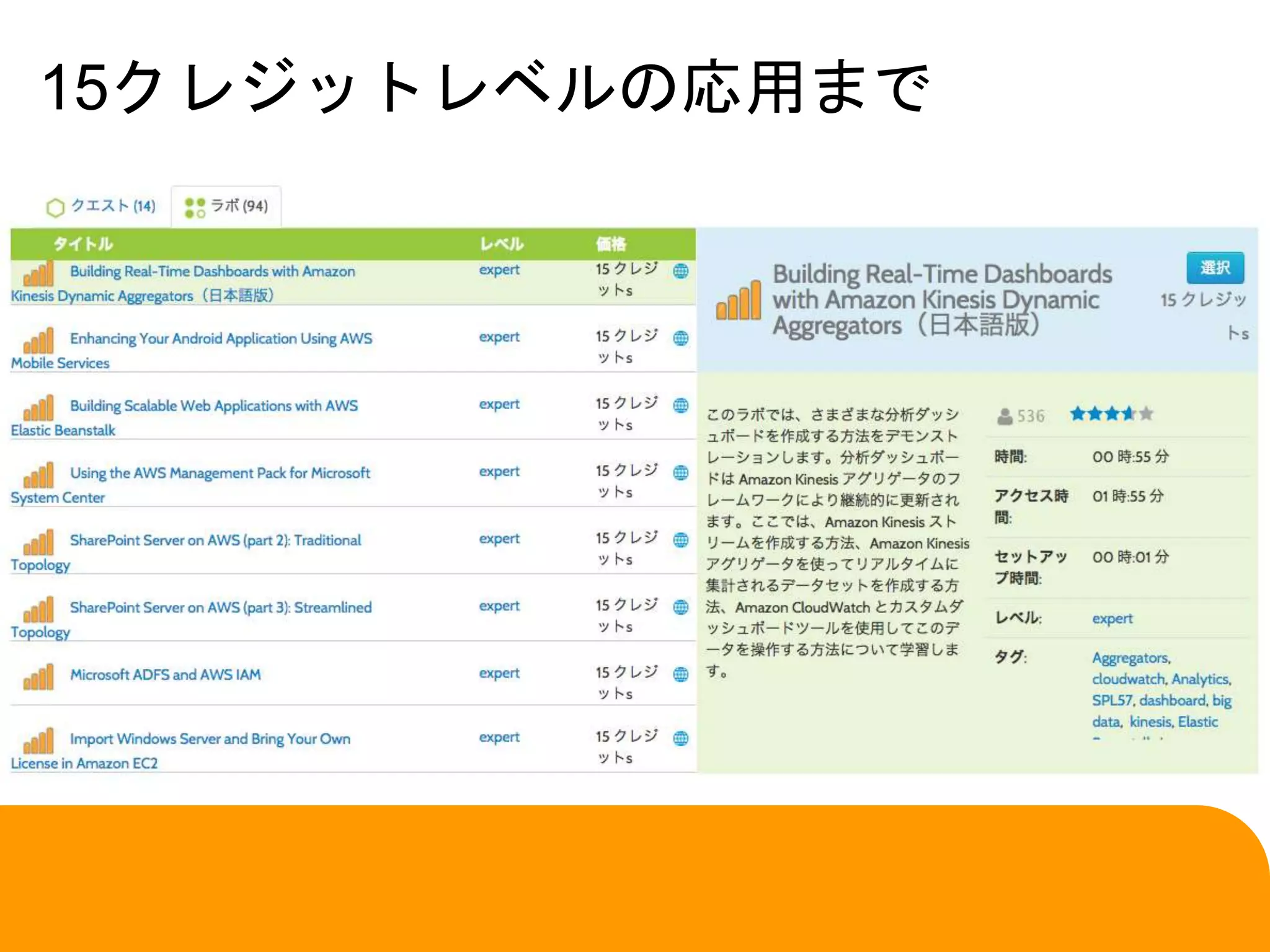
Task: Open SharePoint Server part 2 Traditional link
Action: pyautogui.click(x=186, y=552)
